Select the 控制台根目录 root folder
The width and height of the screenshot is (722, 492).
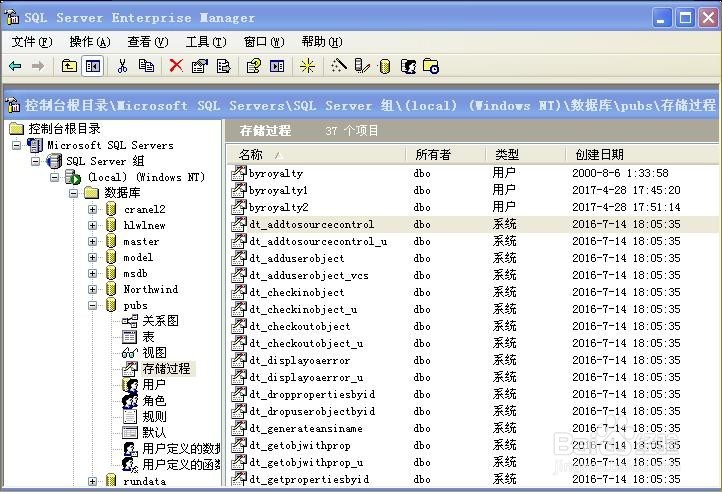(64, 129)
